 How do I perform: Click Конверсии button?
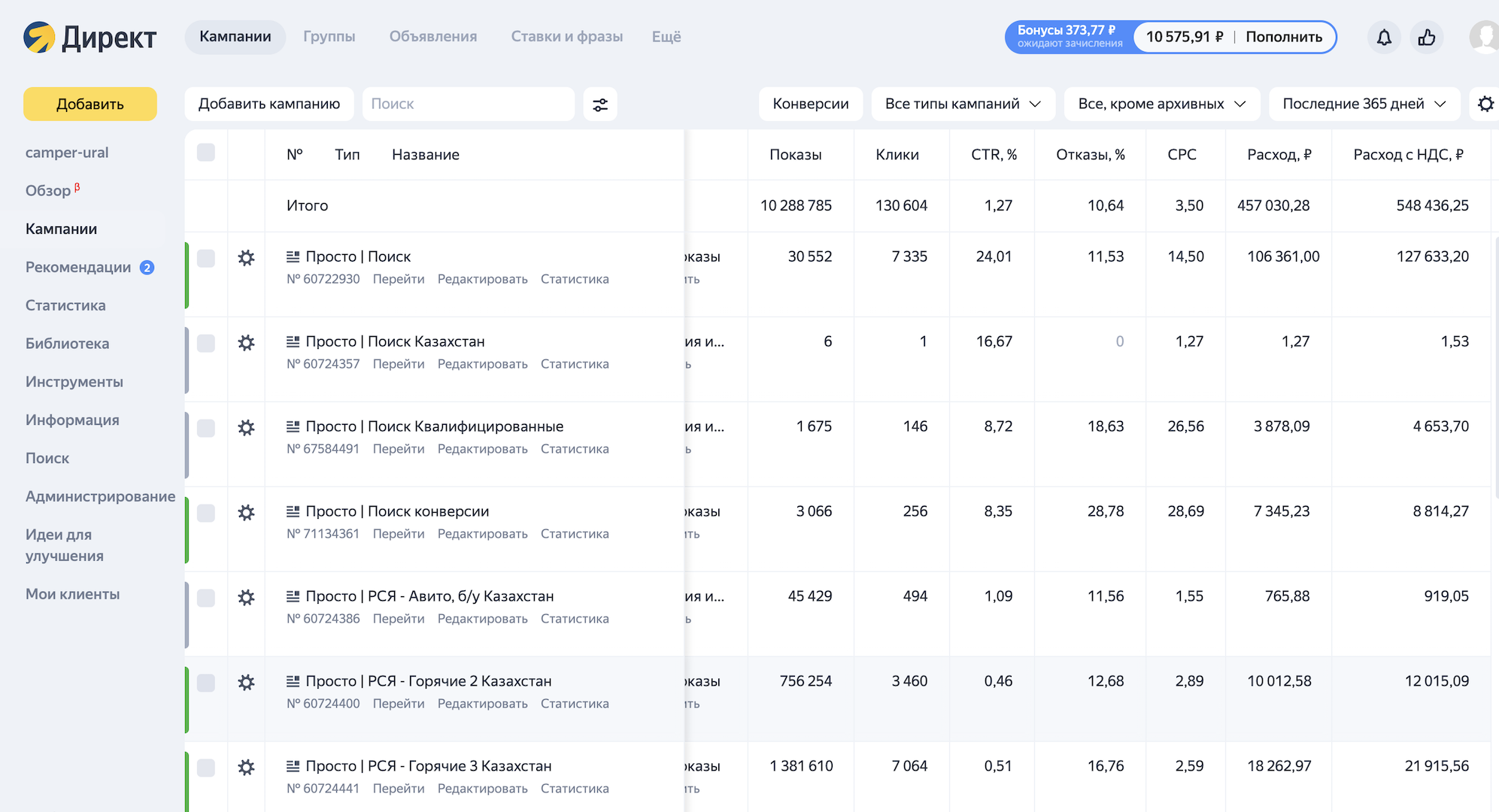[811, 104]
